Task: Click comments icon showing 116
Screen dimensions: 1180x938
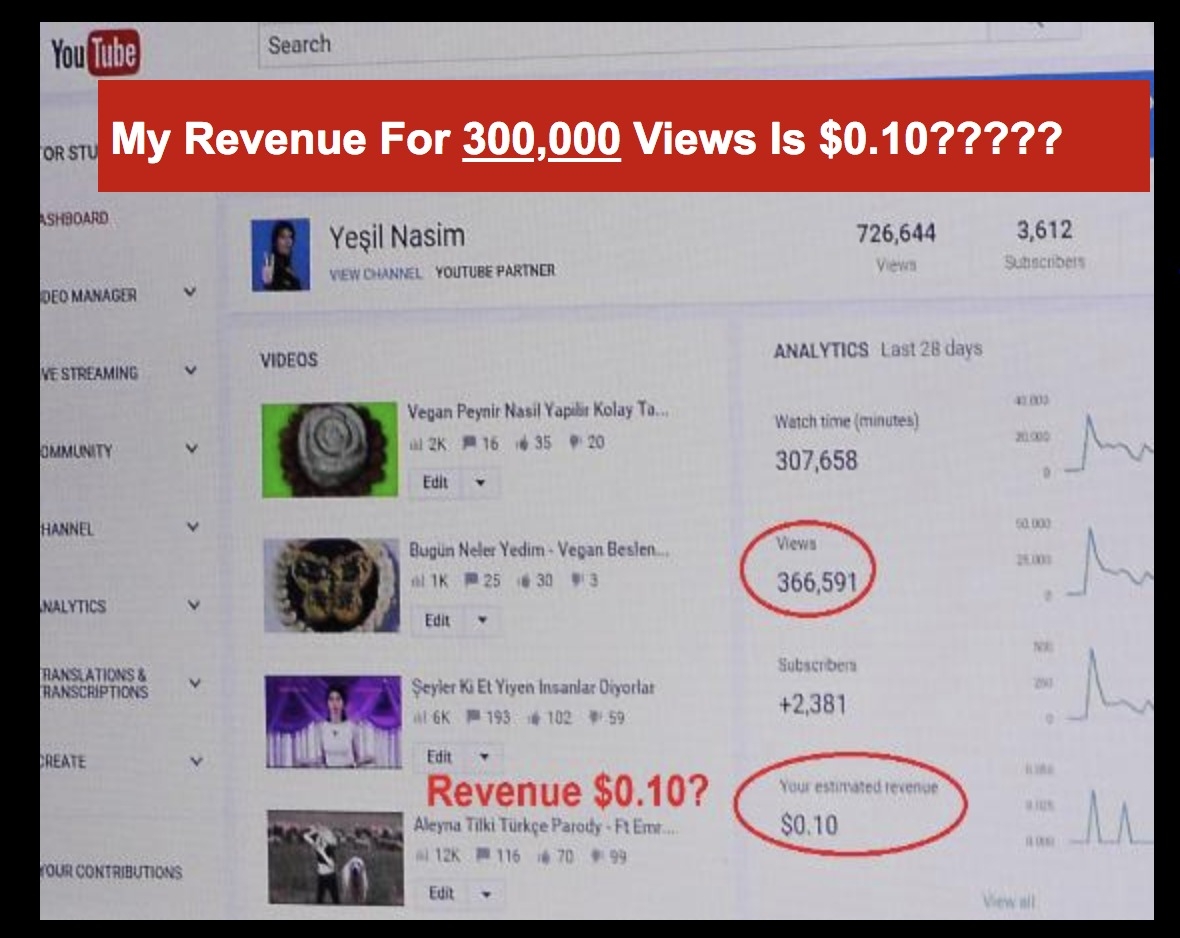Action: [484, 855]
